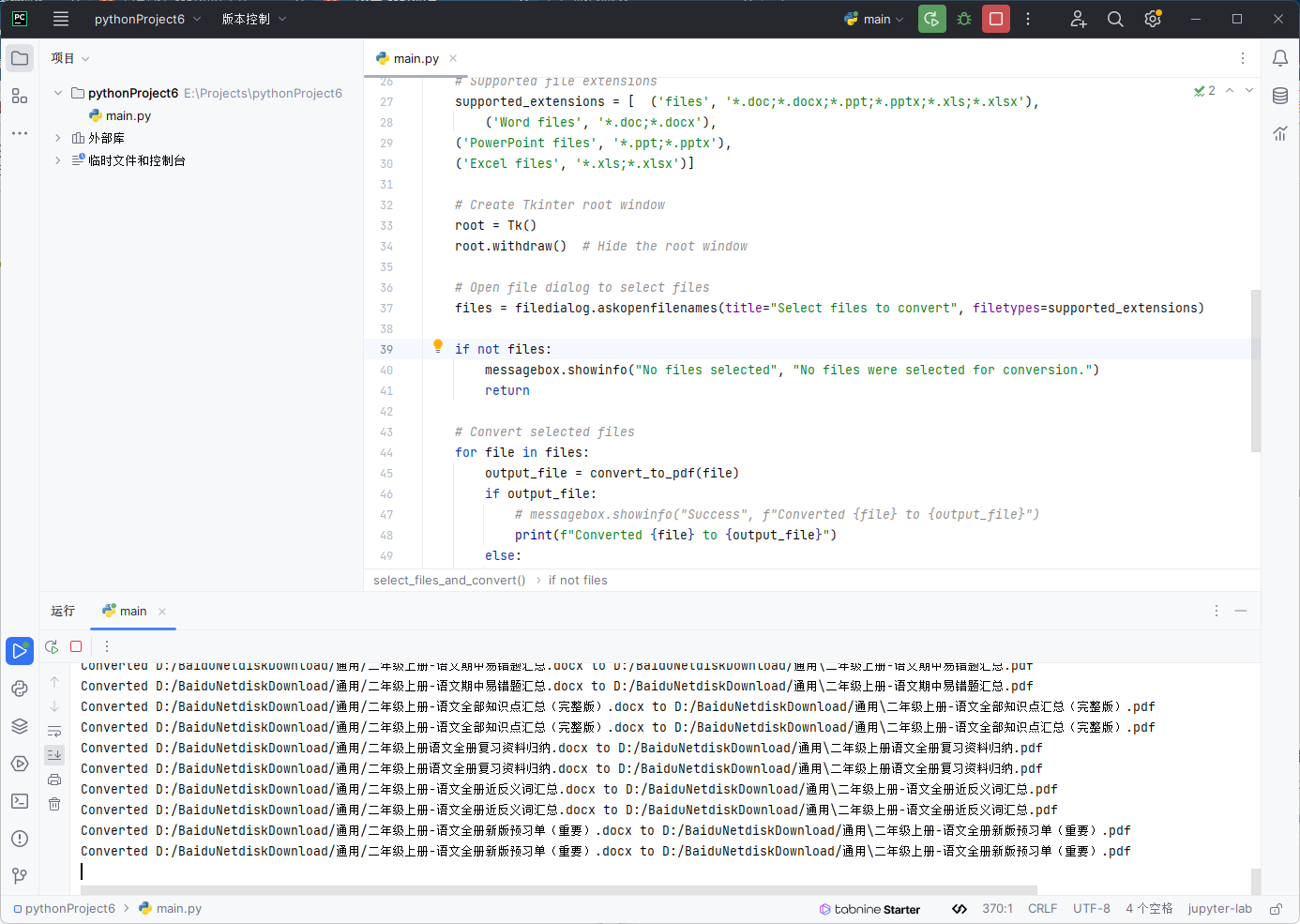Open the main run configuration dropdown
Screen dimensions: 1300x924
(874, 19)
